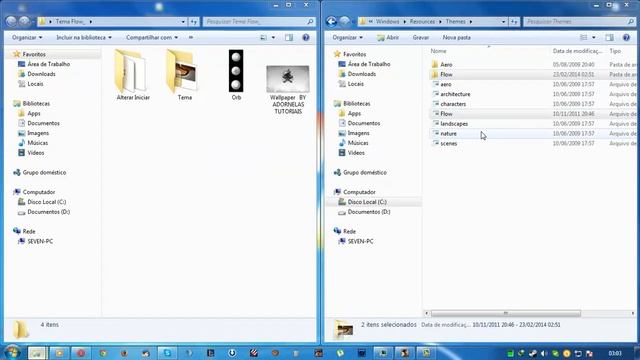Click the horizontal scrollbar in Themes window
Screen dimensions: 640x360
pyautogui.click(x=506, y=313)
